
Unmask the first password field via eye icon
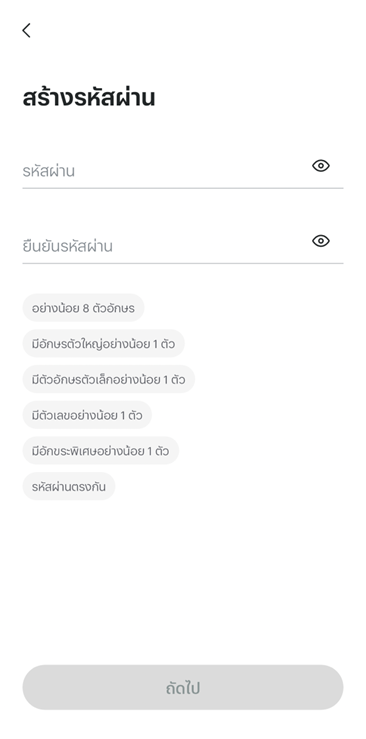(x=321, y=165)
